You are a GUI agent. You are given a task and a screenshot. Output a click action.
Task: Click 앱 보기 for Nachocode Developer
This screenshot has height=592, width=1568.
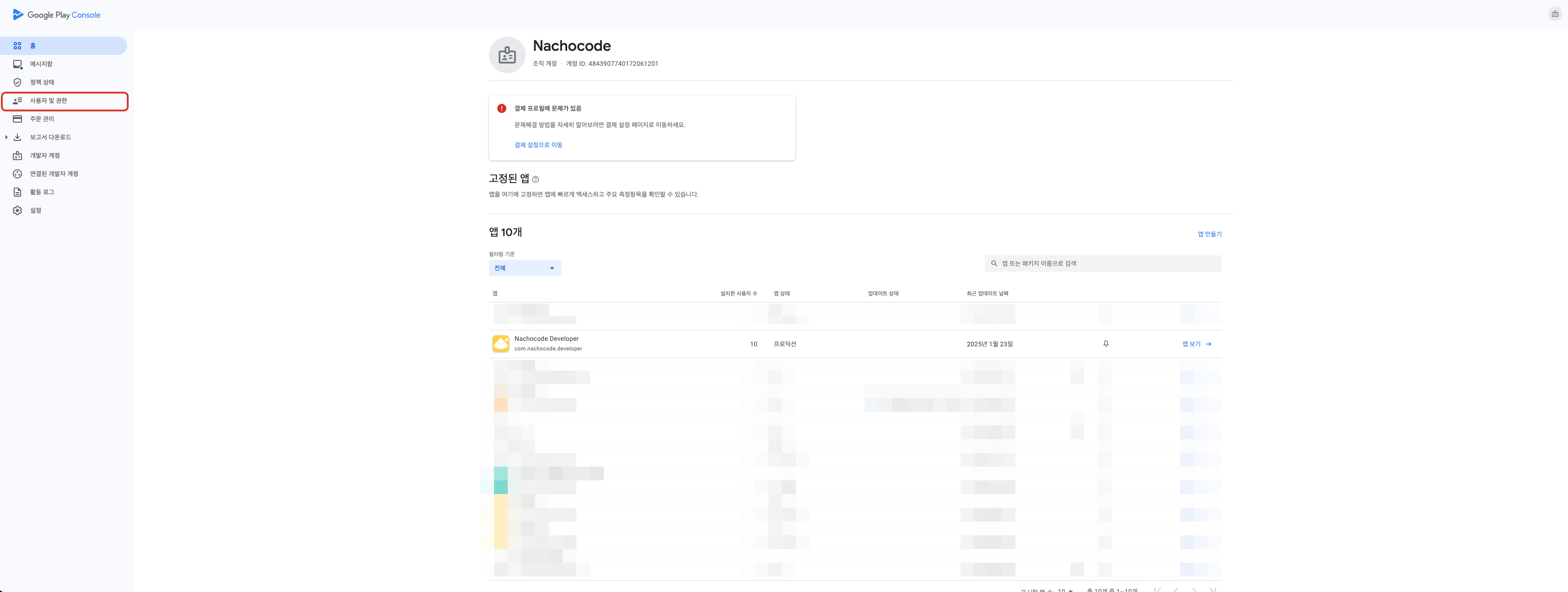pyautogui.click(x=1197, y=344)
